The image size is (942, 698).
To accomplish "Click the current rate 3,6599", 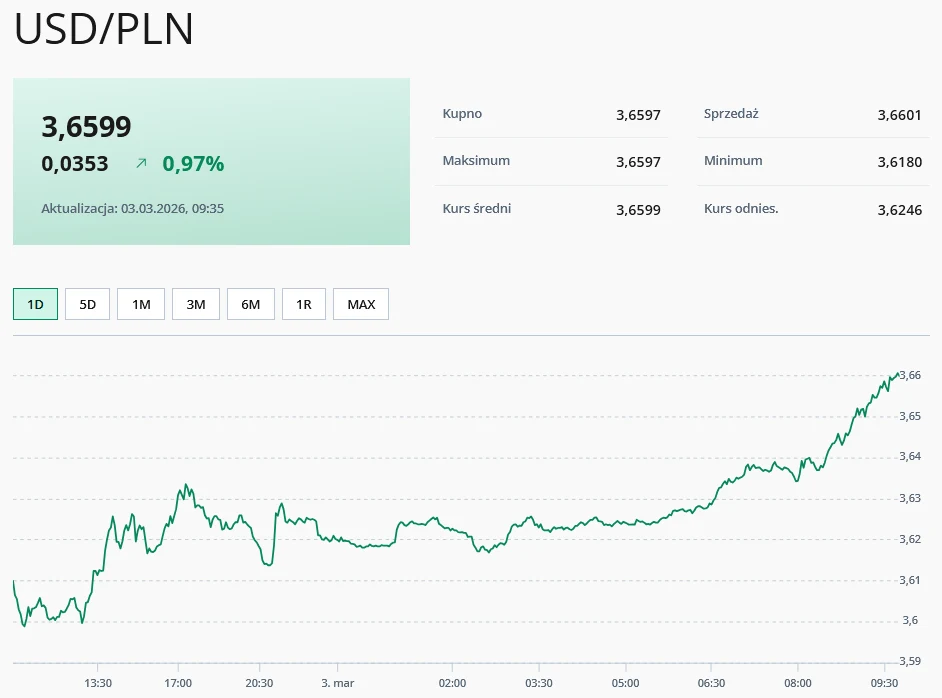I will [87, 127].
